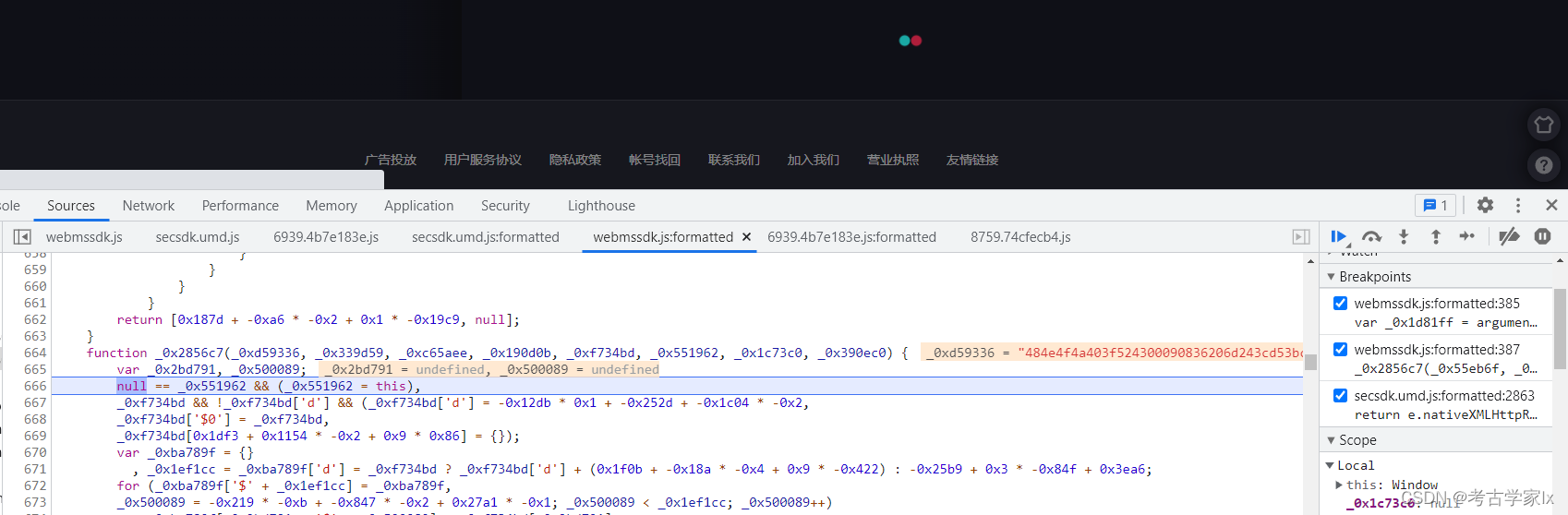This screenshot has height=515, width=1568.
Task: Open DevTools settings gear
Action: [x=1485, y=205]
